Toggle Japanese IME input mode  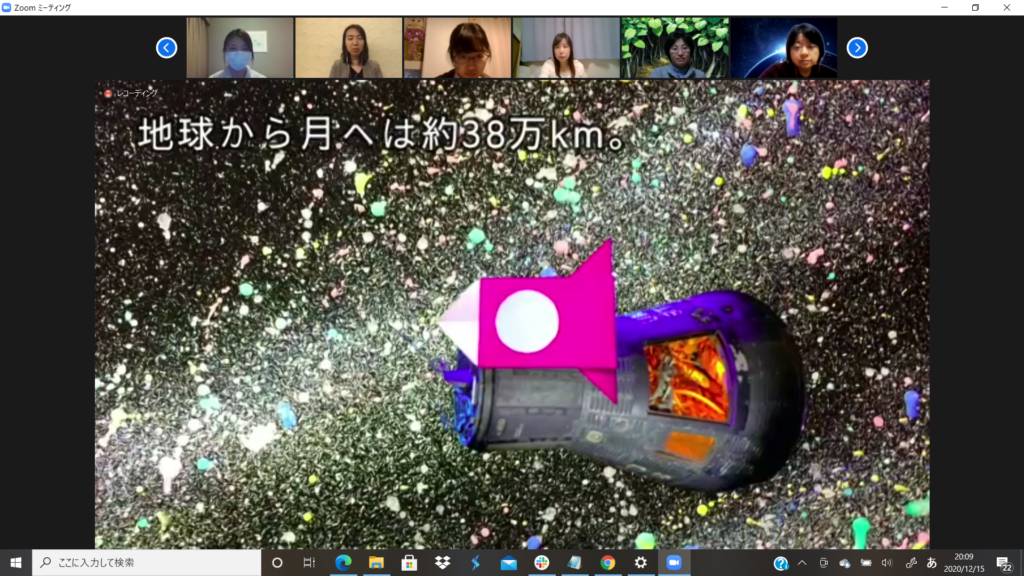coord(932,562)
